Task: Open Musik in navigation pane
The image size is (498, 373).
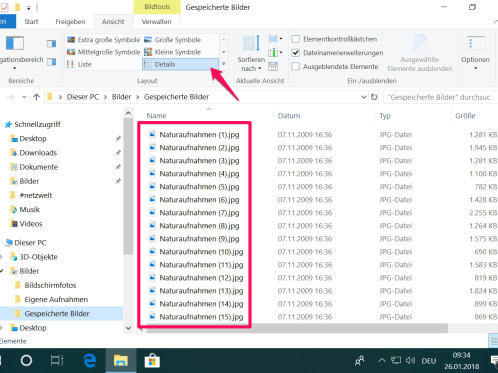Action: [25, 209]
